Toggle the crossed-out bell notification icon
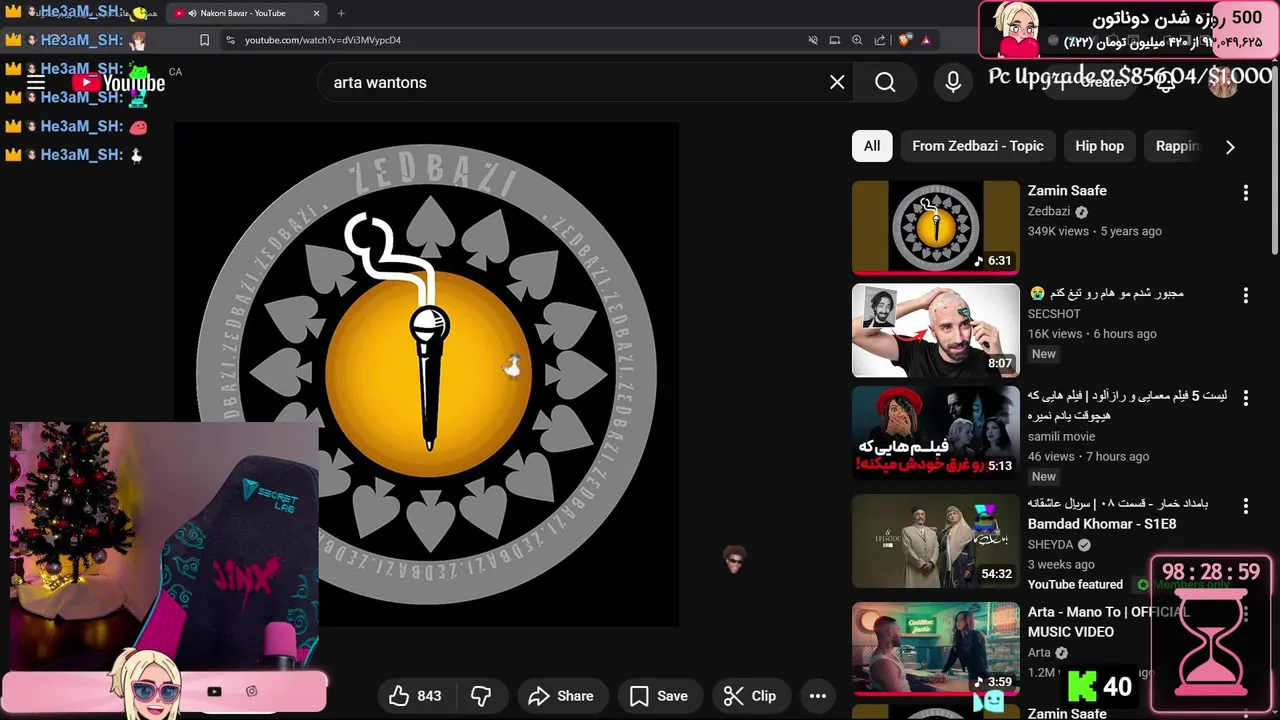The width and height of the screenshot is (1280, 720). (813, 40)
